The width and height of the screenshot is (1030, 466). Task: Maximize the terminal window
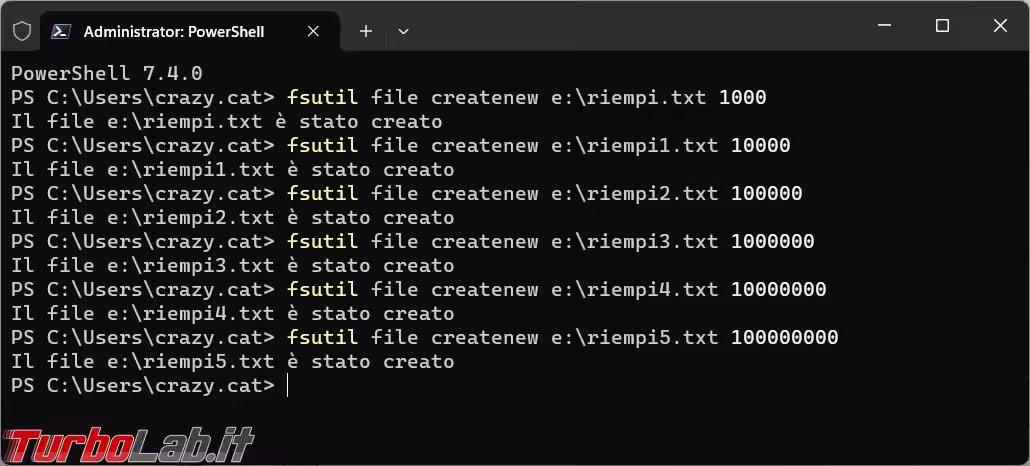coord(942,27)
